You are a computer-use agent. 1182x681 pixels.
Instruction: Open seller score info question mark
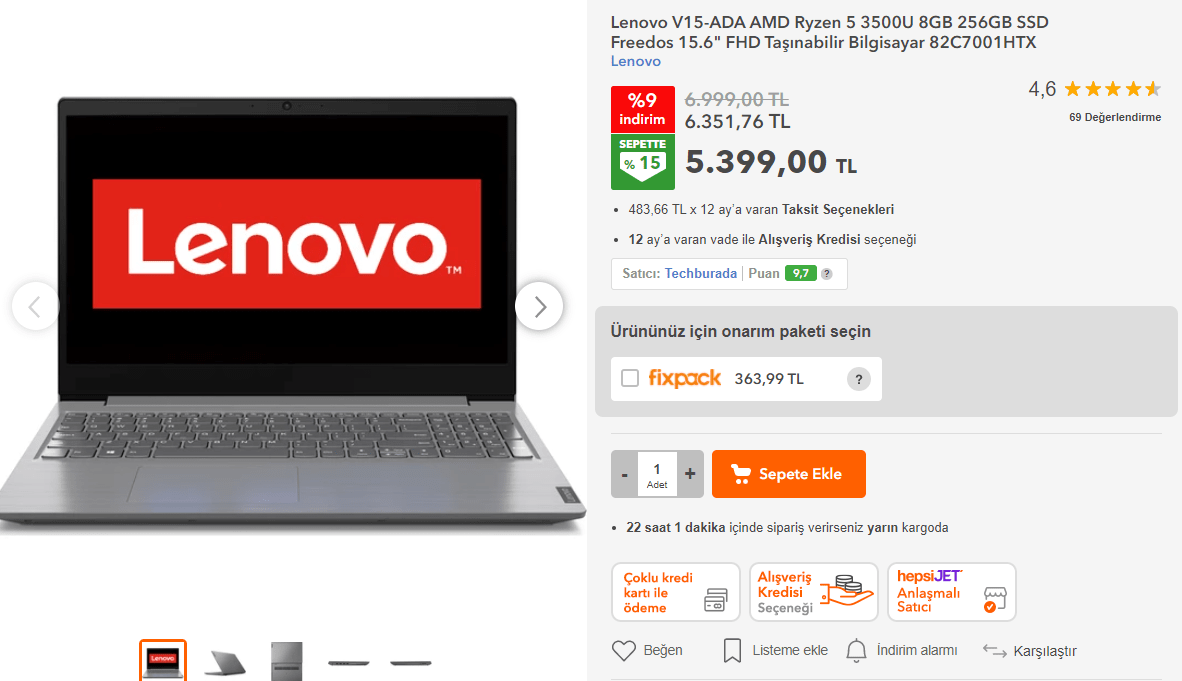pos(827,274)
